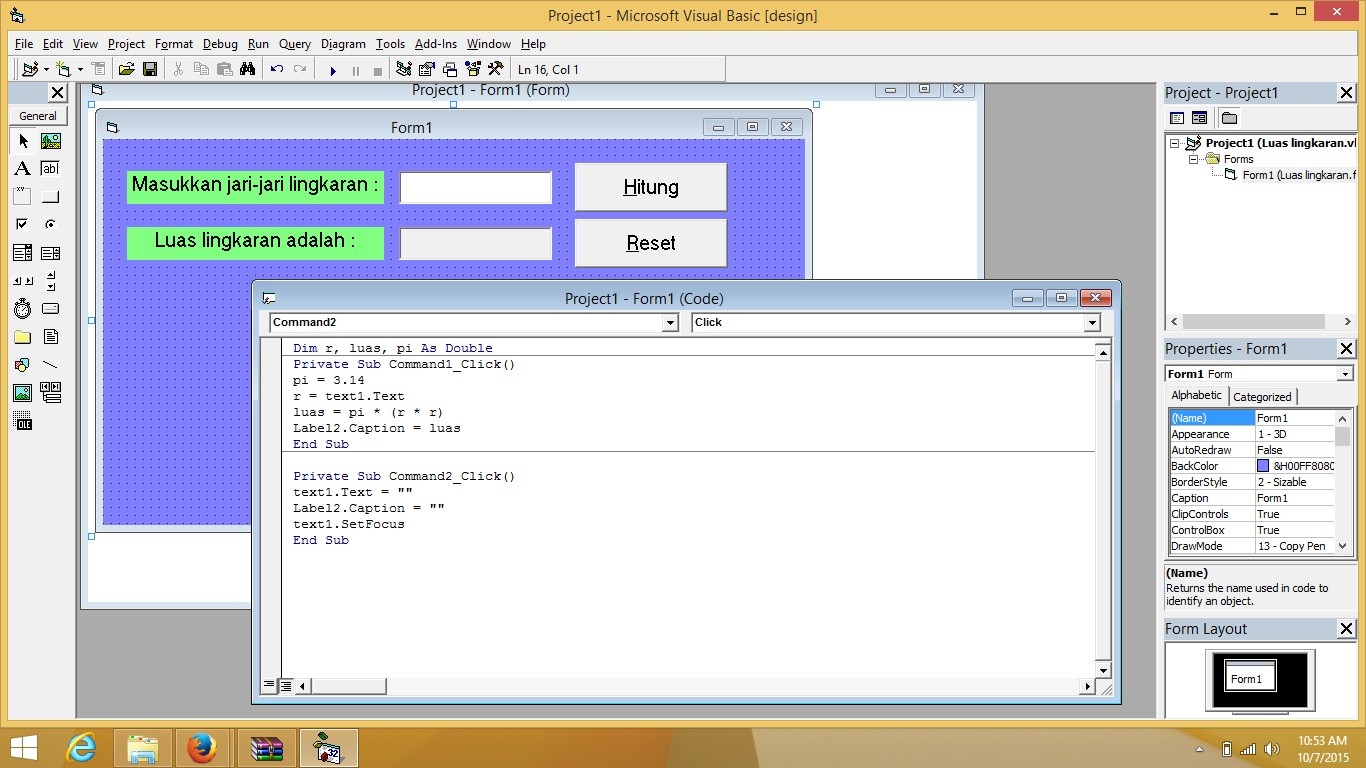Pick the Image control tool
This screenshot has width=1366, height=768.
23,393
